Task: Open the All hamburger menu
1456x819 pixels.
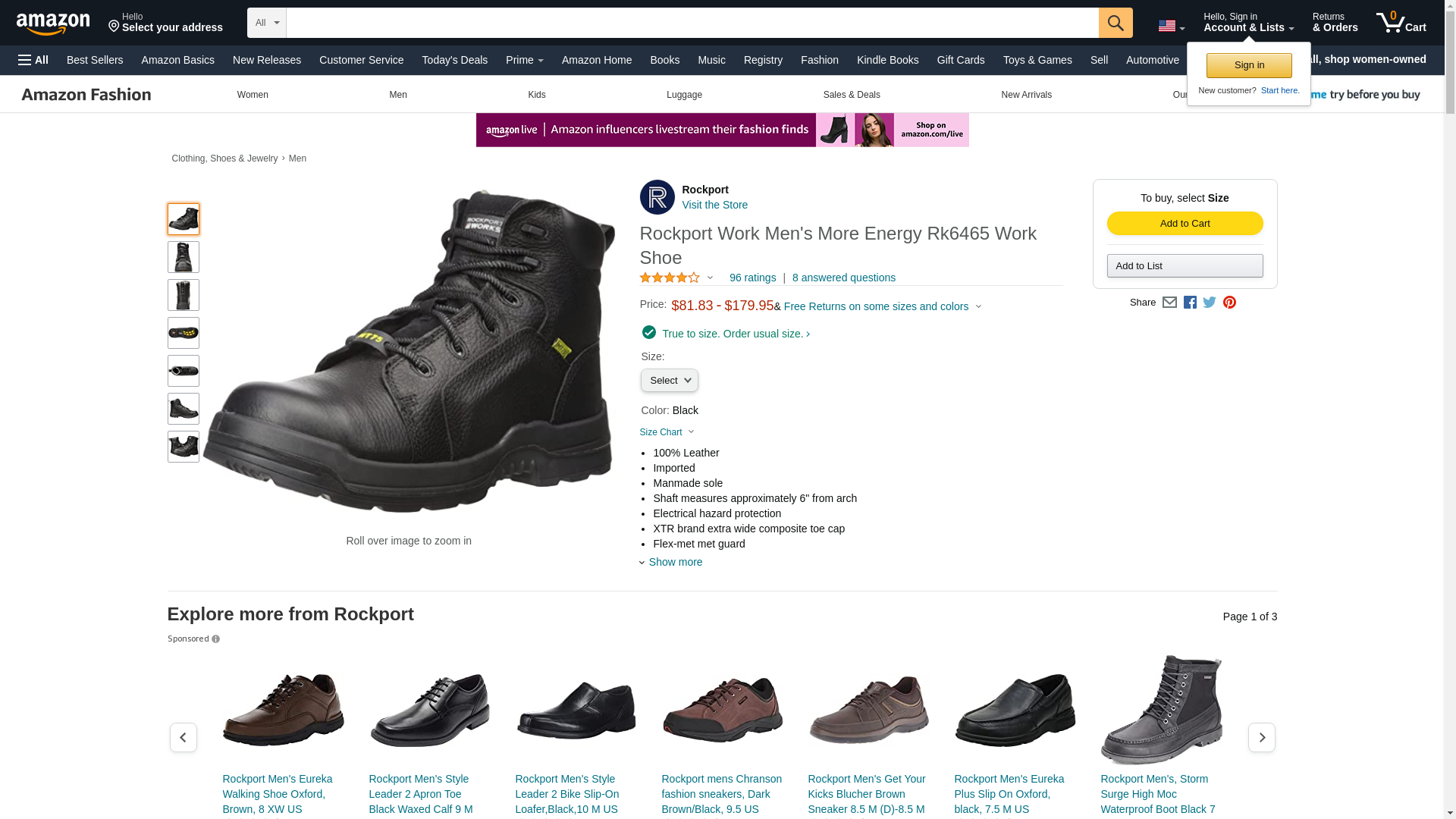Action: click(x=33, y=60)
